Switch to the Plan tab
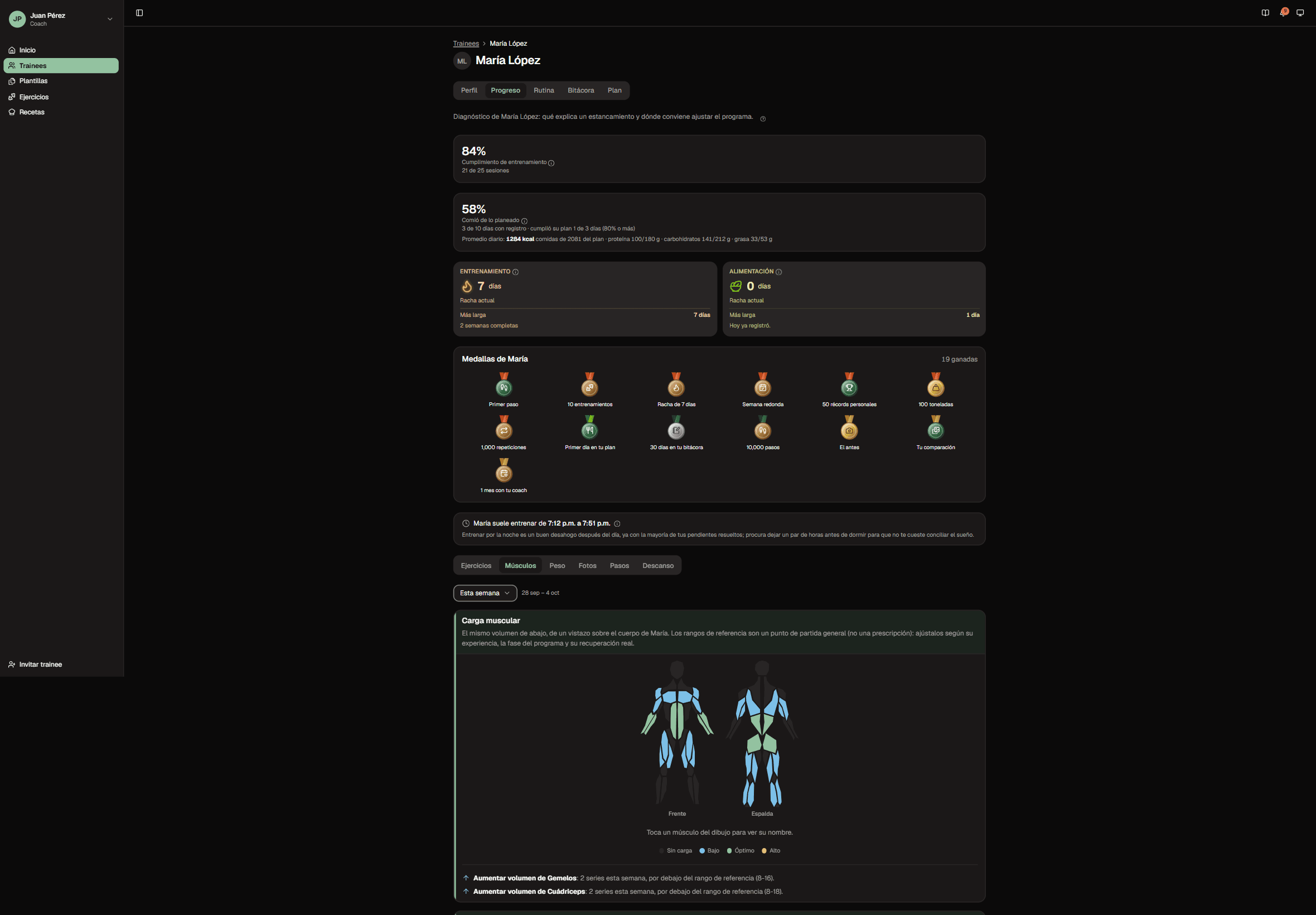Image resolution: width=1316 pixels, height=915 pixels. pyautogui.click(x=614, y=90)
